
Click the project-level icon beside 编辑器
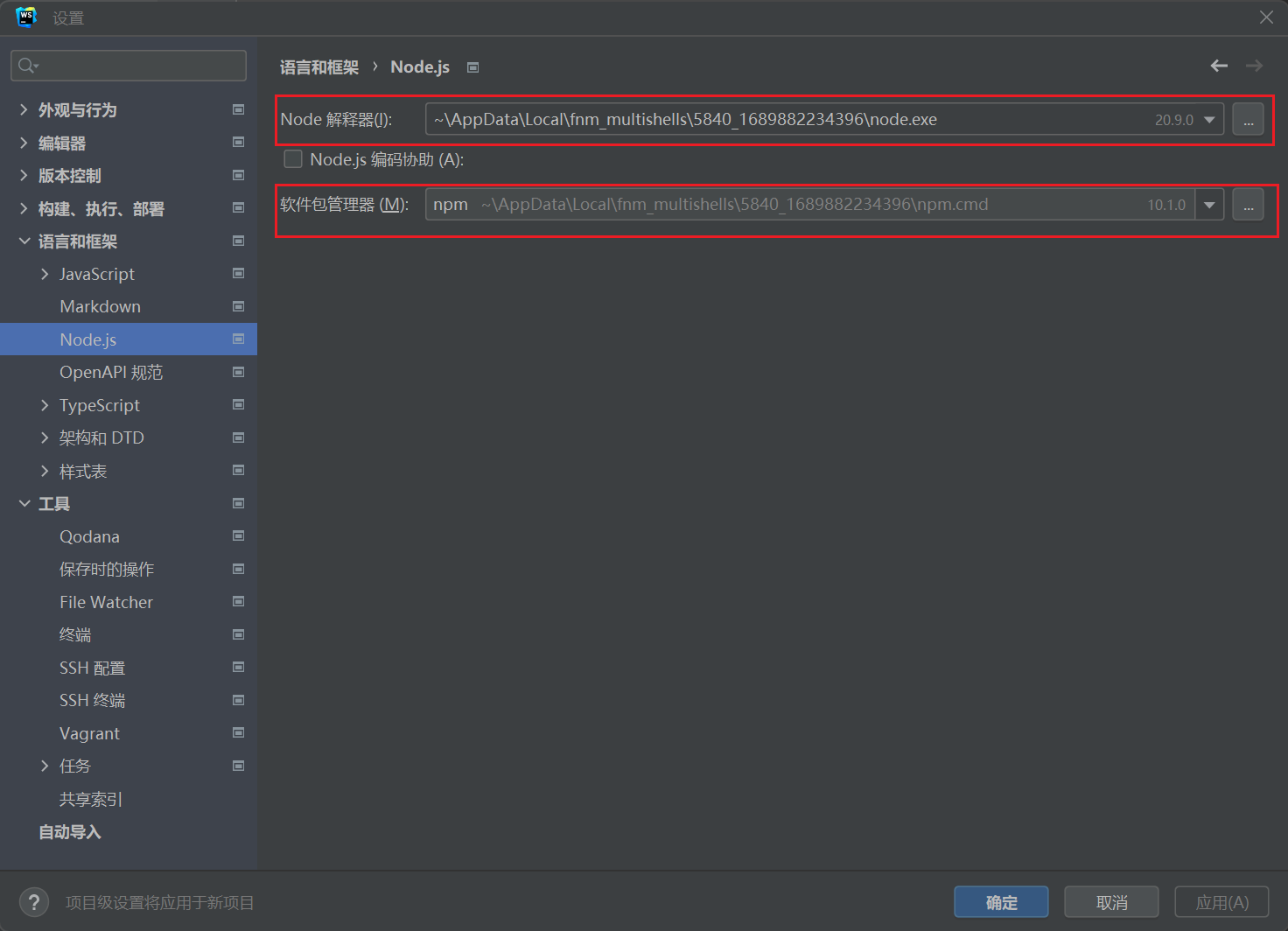(x=238, y=142)
